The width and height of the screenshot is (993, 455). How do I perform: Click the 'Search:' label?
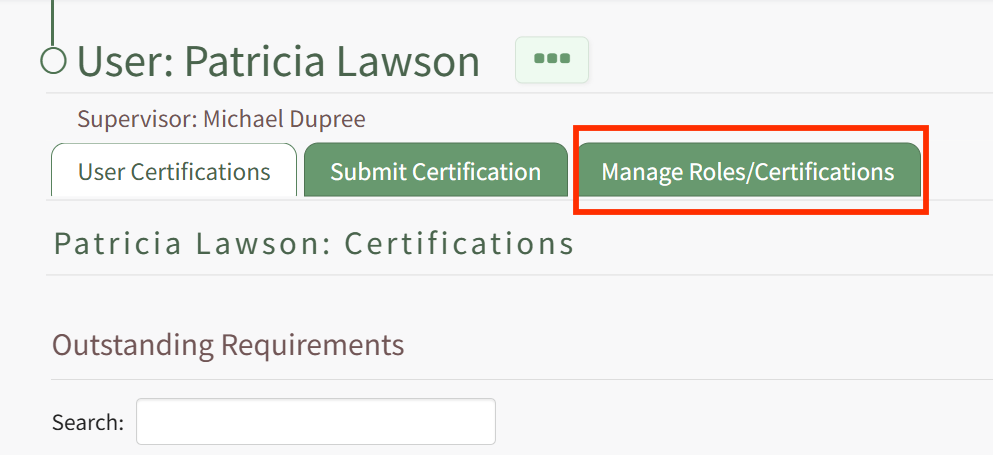coord(88,422)
